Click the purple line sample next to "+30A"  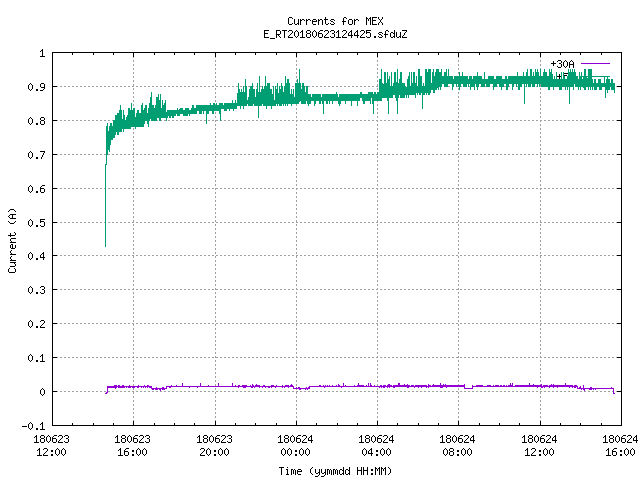(x=595, y=64)
